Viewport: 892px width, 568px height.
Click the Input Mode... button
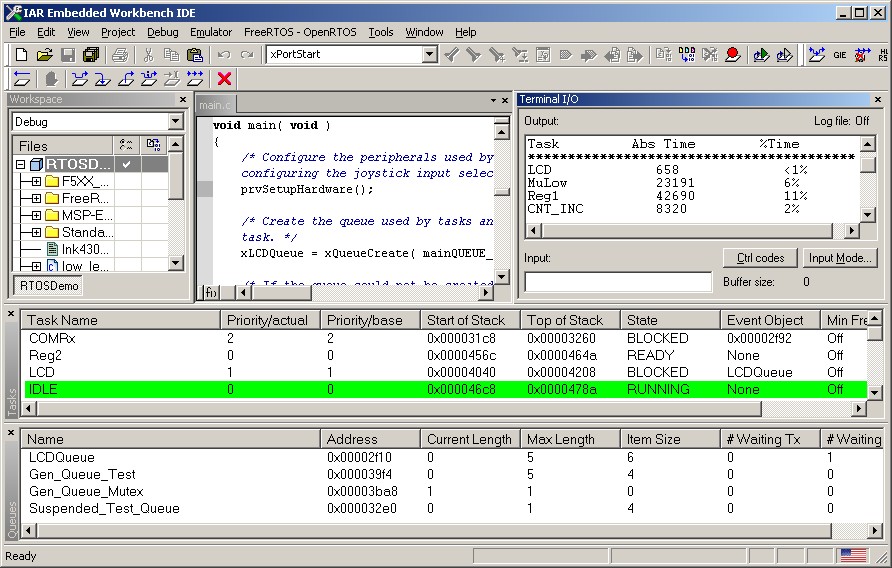(840, 258)
